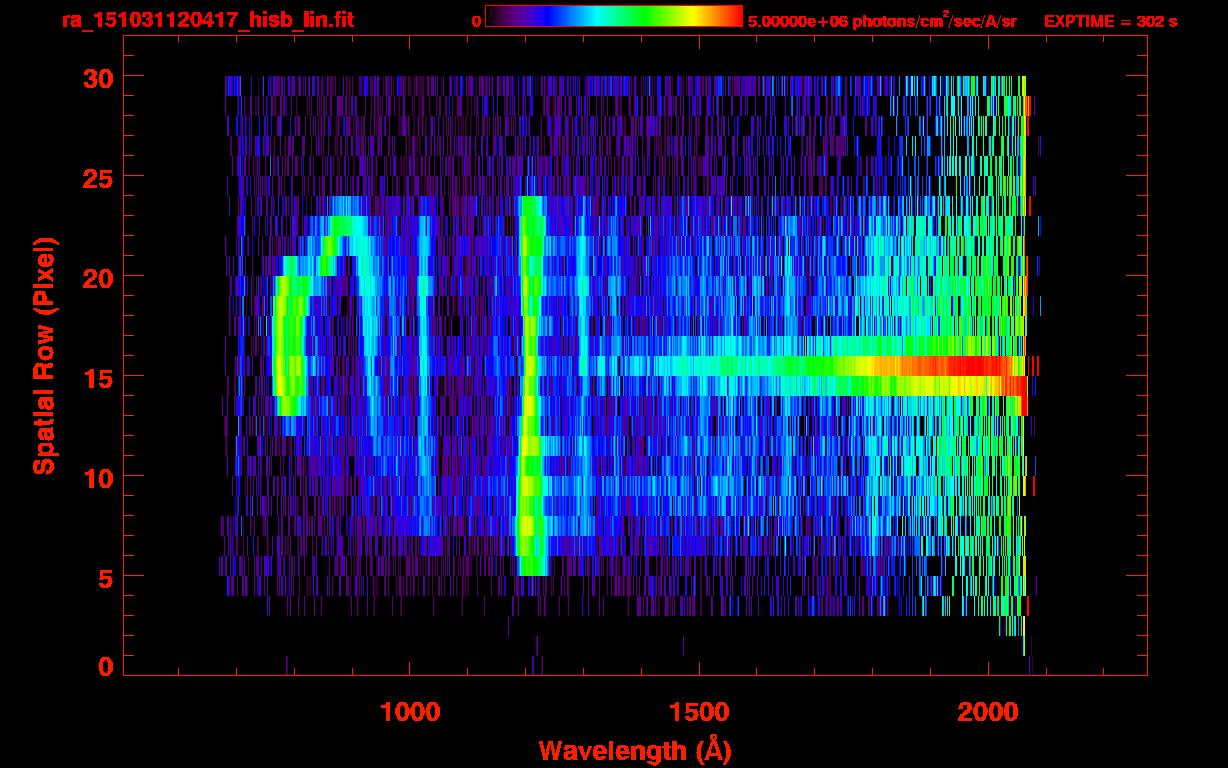Click the vertical emission line near 1216 Å

[530, 385]
